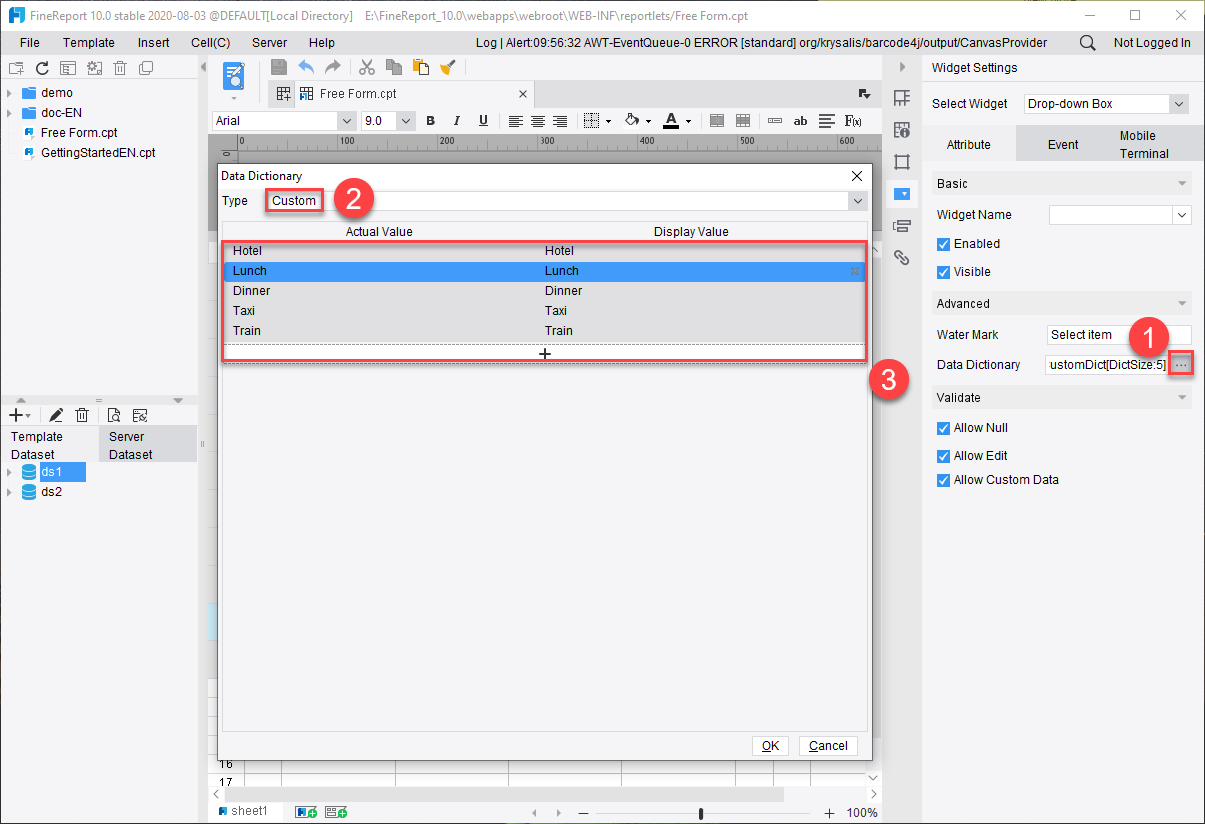
Task: Click the Not Logged In link
Action: [x=1152, y=43]
